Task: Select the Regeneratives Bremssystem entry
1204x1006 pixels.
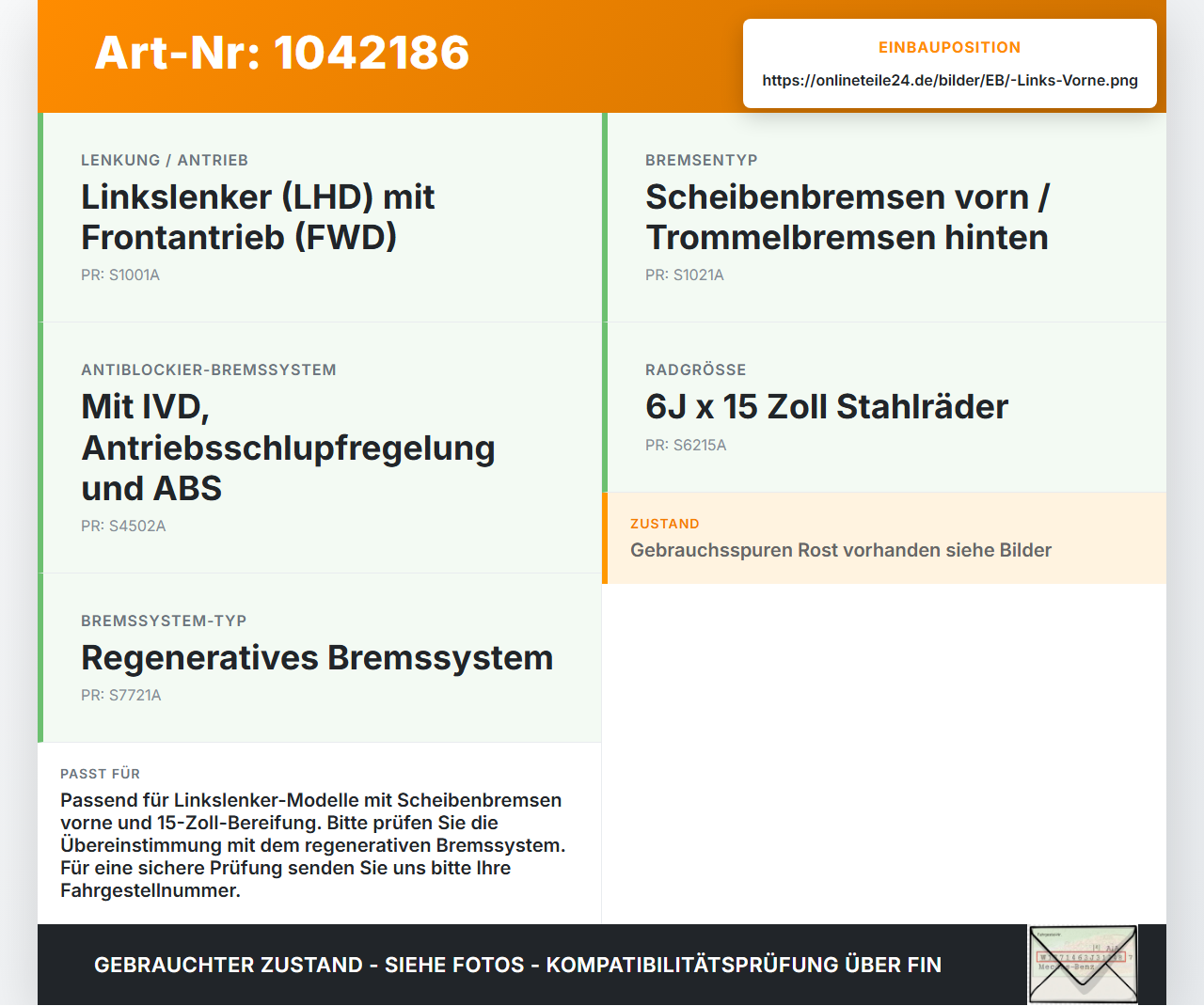Action: pyautogui.click(x=320, y=658)
